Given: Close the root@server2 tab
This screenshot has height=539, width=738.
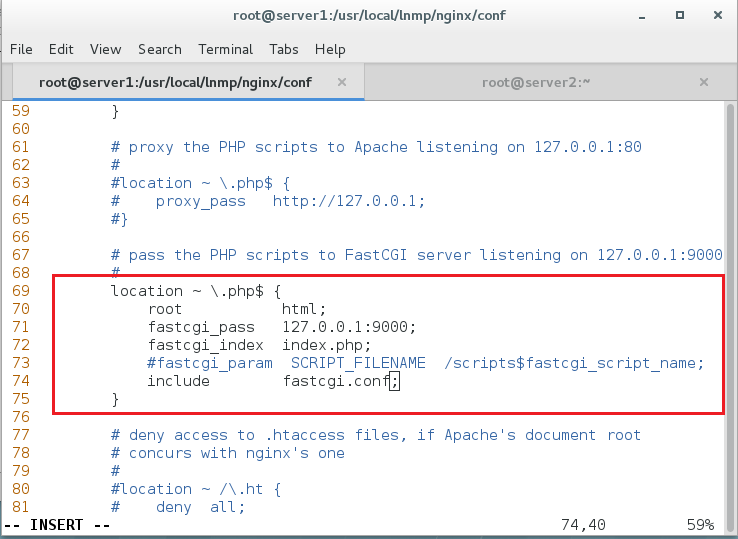Looking at the screenshot, I should pyautogui.click(x=704, y=82).
